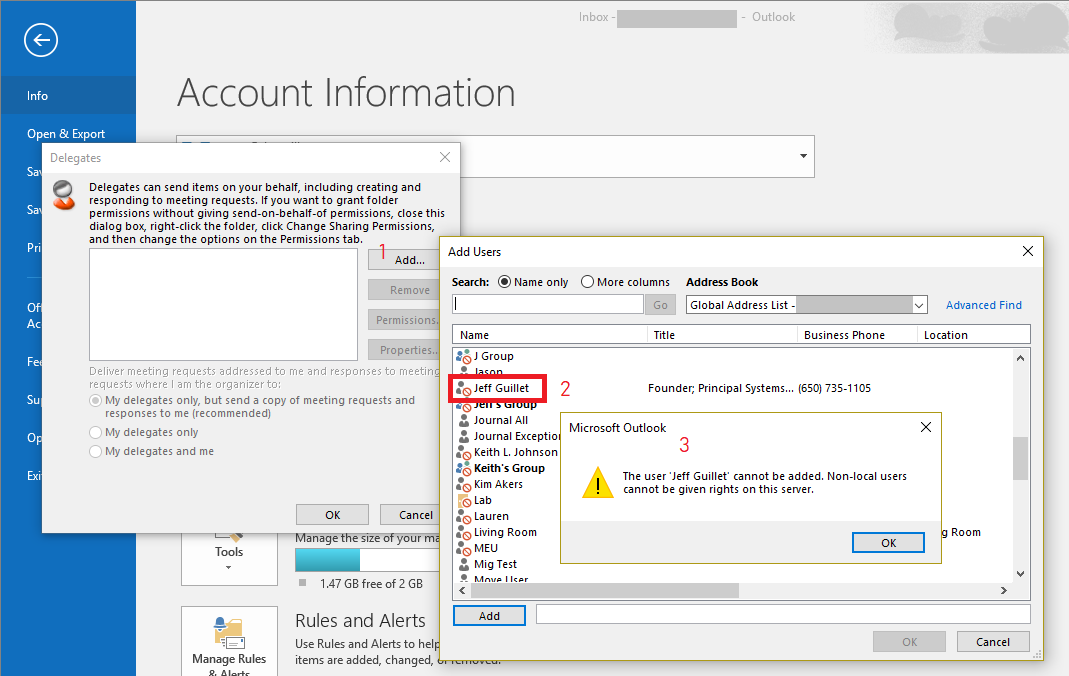The height and width of the screenshot is (676, 1069).
Task: Select J Group in the list
Action: click(494, 356)
